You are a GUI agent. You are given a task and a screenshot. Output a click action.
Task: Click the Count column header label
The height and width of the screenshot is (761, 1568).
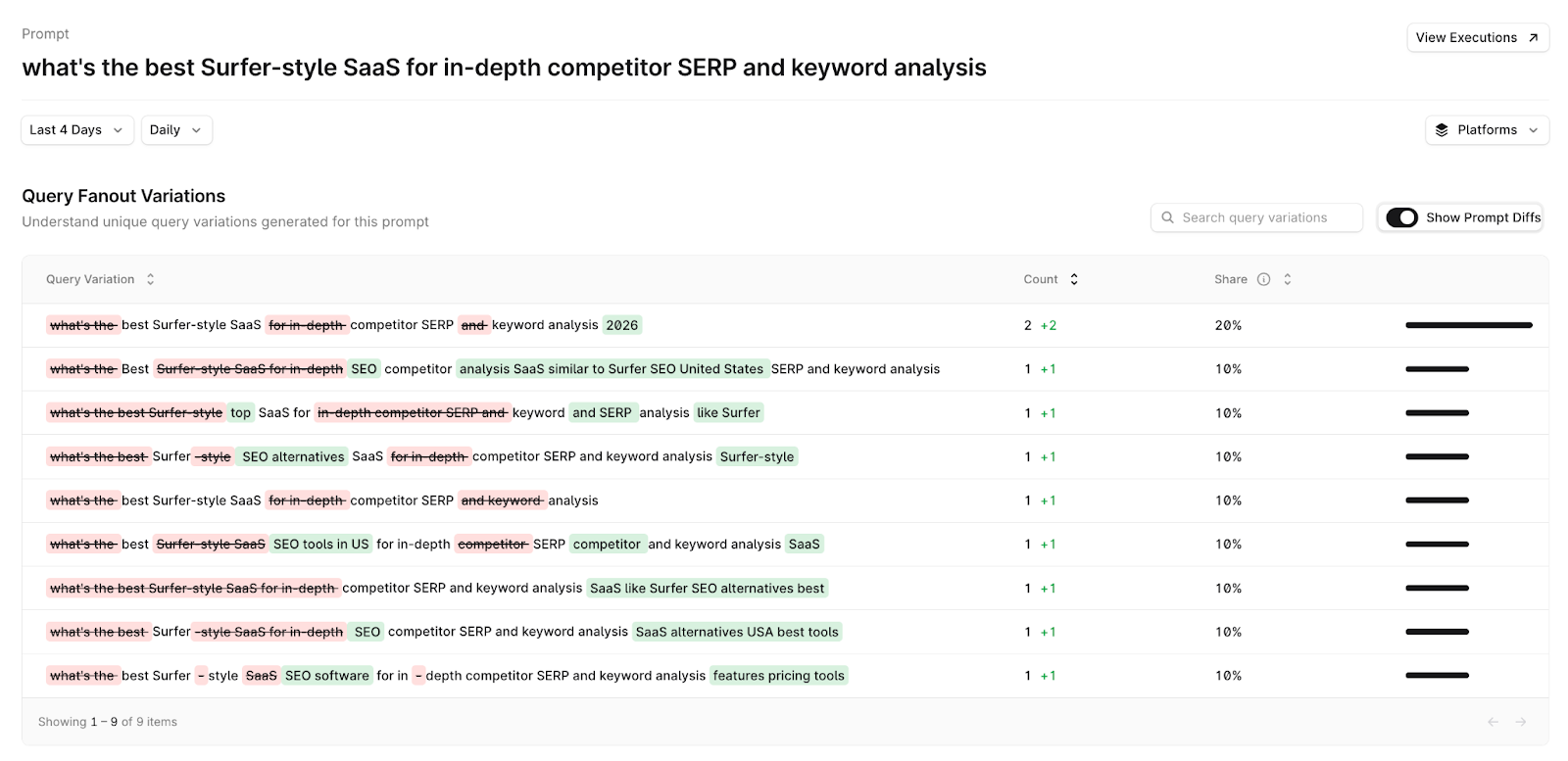click(x=1040, y=279)
